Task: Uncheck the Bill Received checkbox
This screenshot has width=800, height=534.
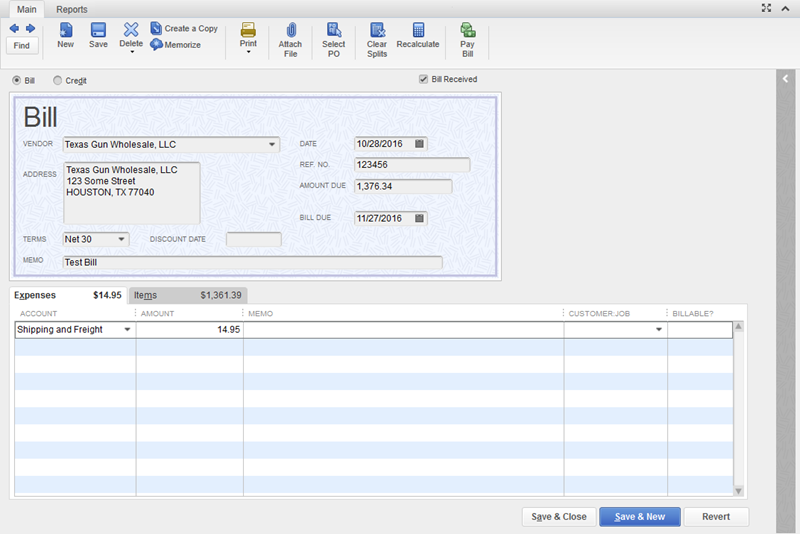Action: 423,79
